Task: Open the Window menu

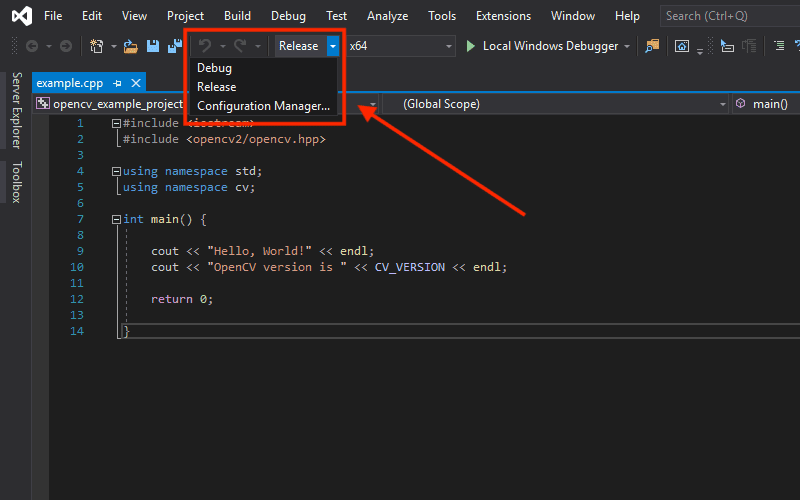Action: coord(572,16)
